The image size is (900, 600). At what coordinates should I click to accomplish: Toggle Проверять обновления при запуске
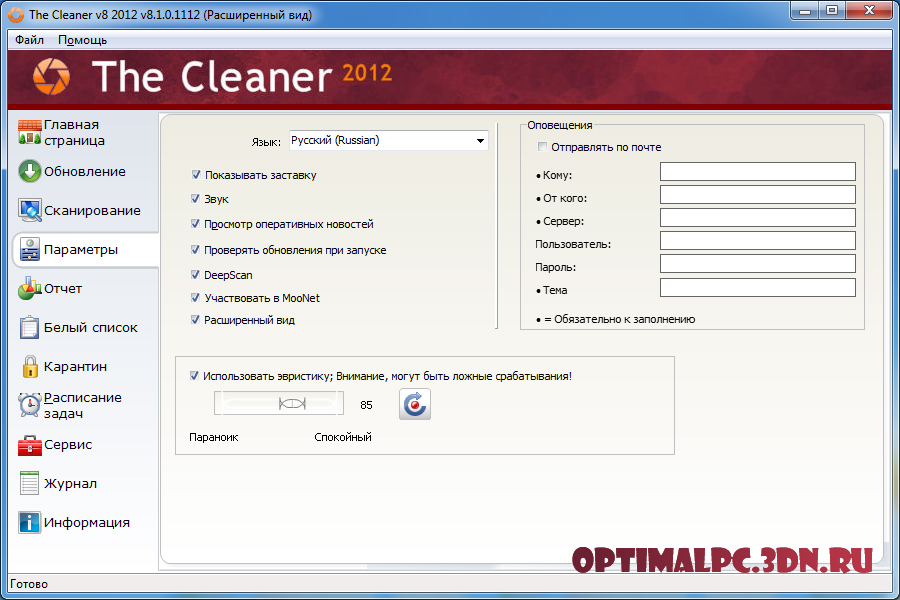(195, 249)
